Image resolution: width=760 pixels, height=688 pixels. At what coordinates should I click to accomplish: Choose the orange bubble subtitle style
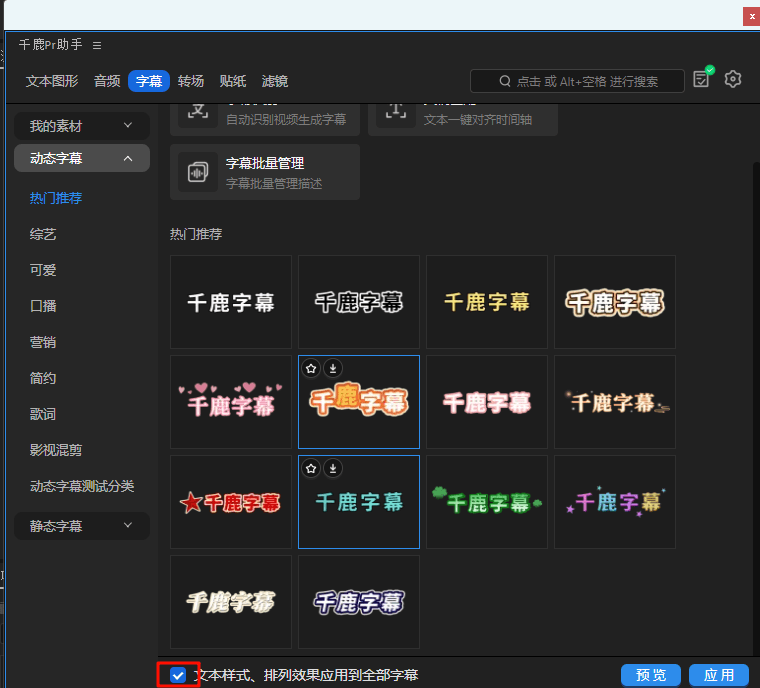click(x=359, y=402)
